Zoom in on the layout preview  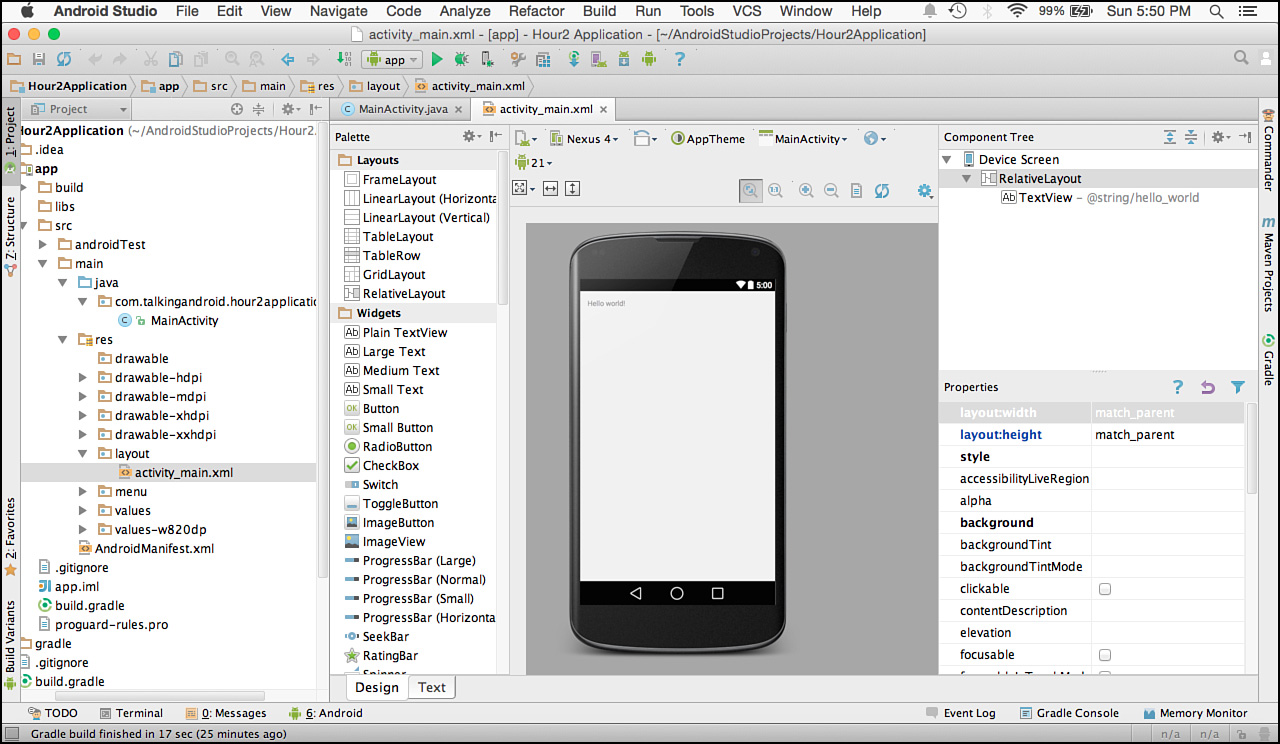[806, 190]
